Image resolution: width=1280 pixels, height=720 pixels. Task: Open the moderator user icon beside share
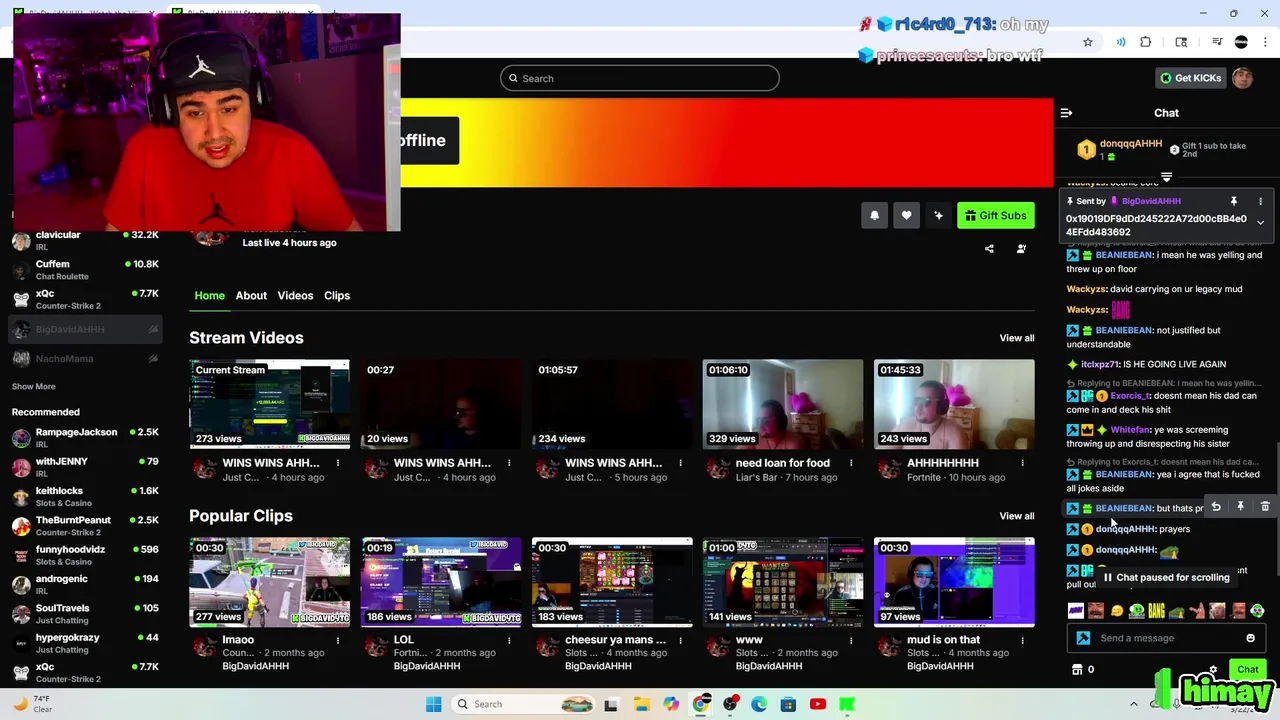(x=1021, y=249)
